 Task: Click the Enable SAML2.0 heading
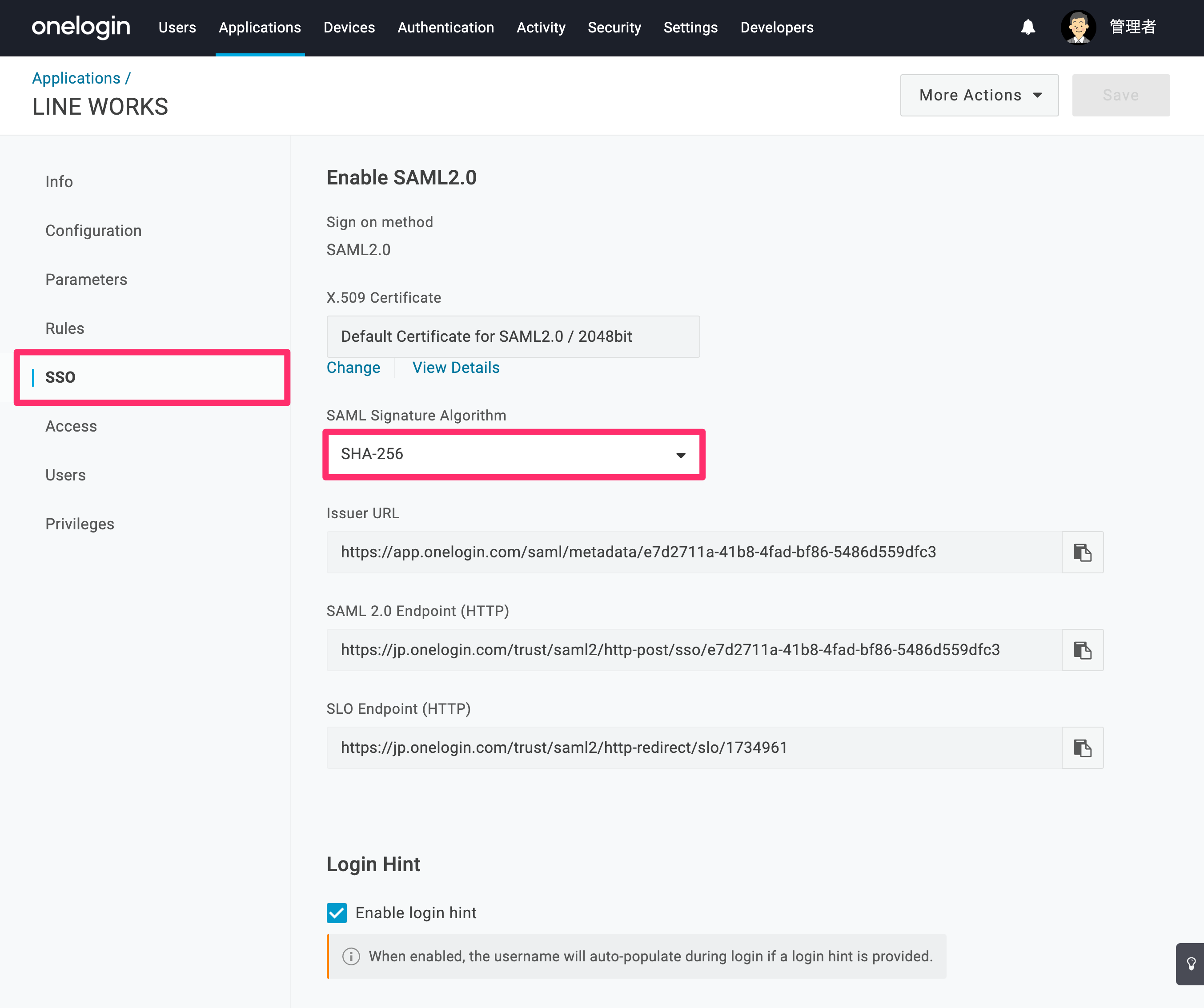(x=401, y=178)
